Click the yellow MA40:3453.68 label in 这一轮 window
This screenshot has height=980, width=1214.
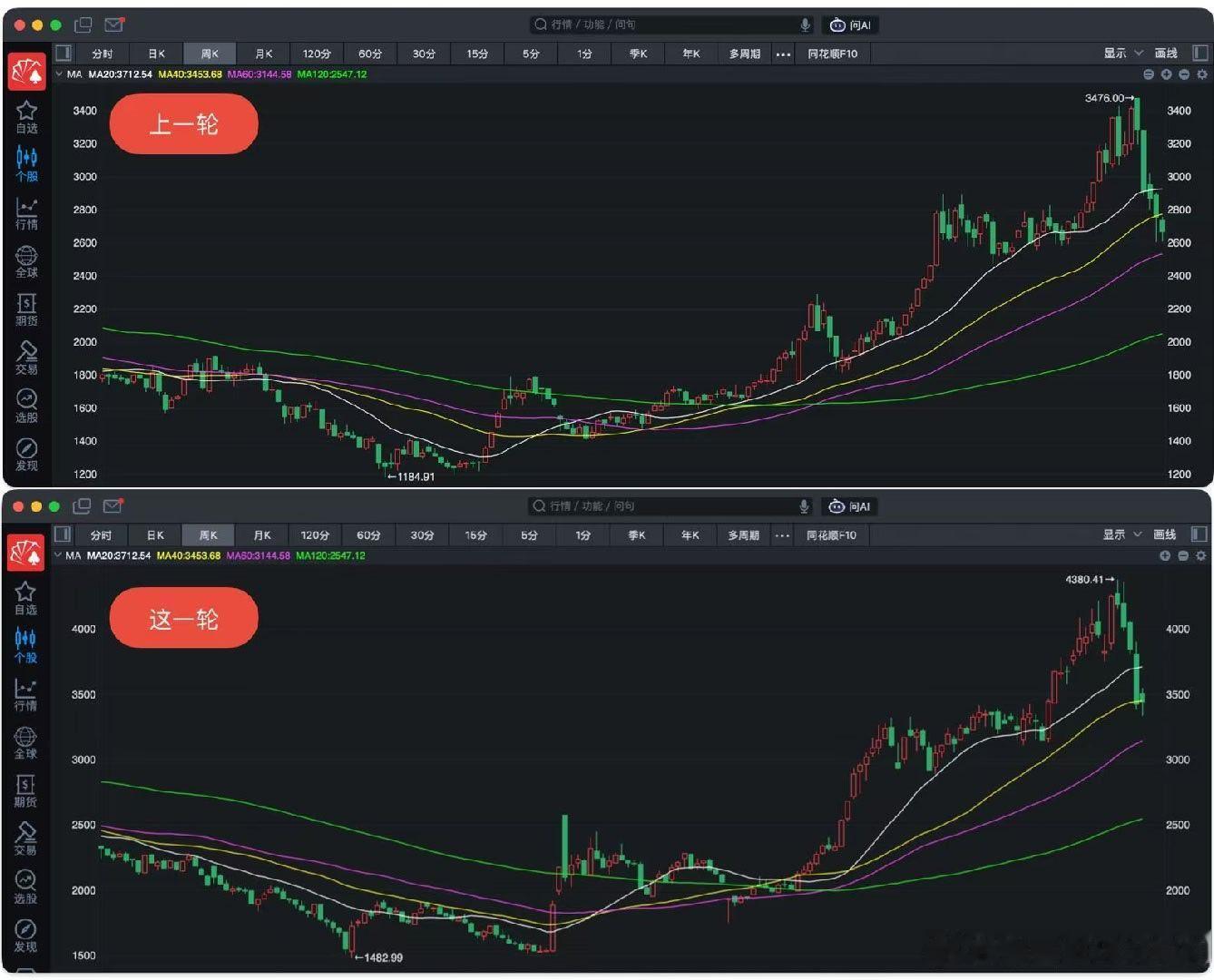[x=189, y=555]
